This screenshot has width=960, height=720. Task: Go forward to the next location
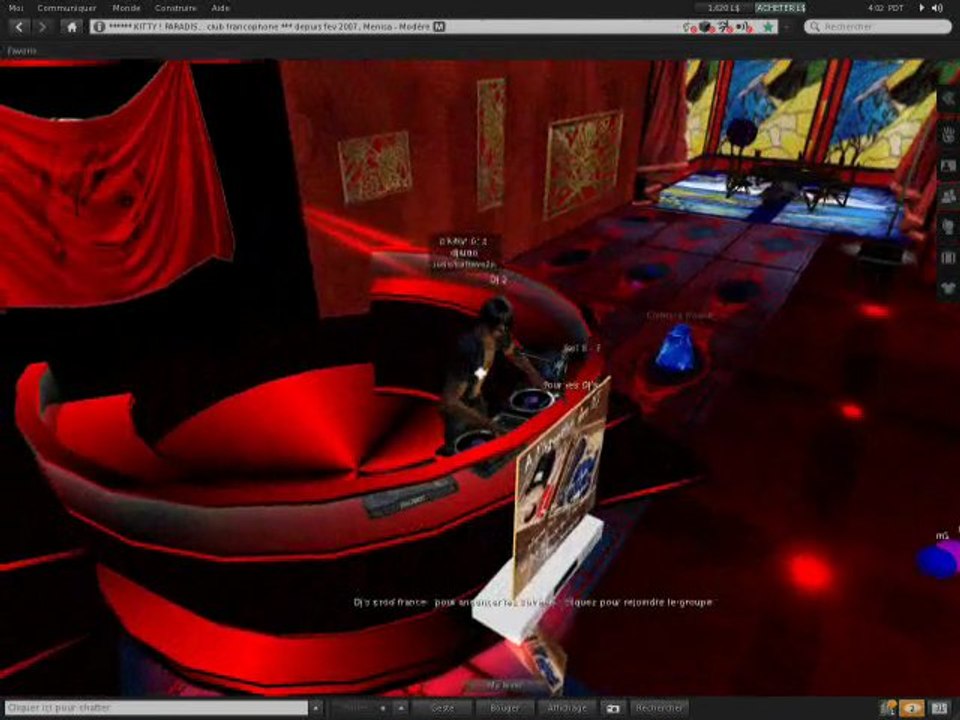point(42,27)
